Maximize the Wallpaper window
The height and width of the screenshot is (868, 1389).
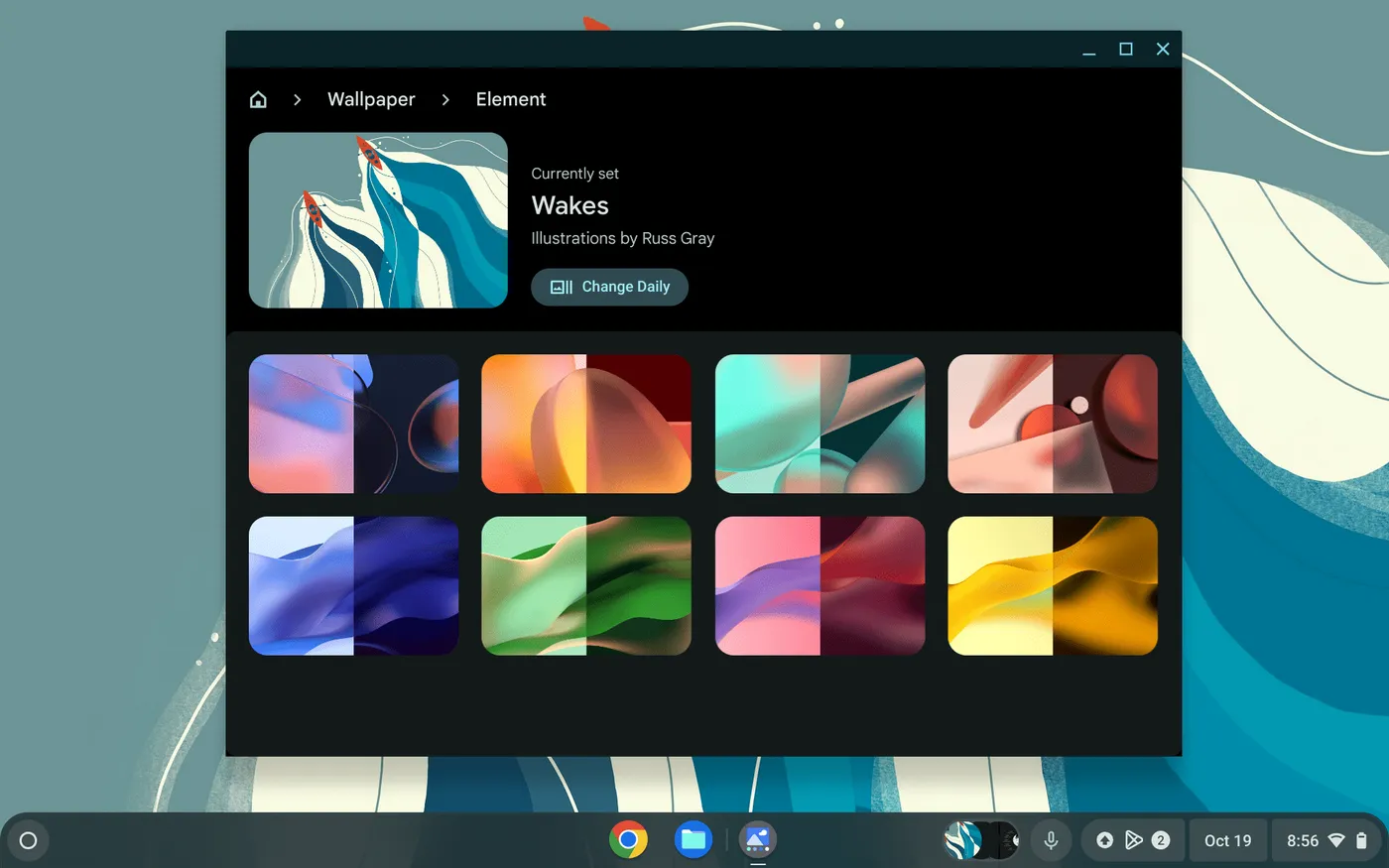1126,49
